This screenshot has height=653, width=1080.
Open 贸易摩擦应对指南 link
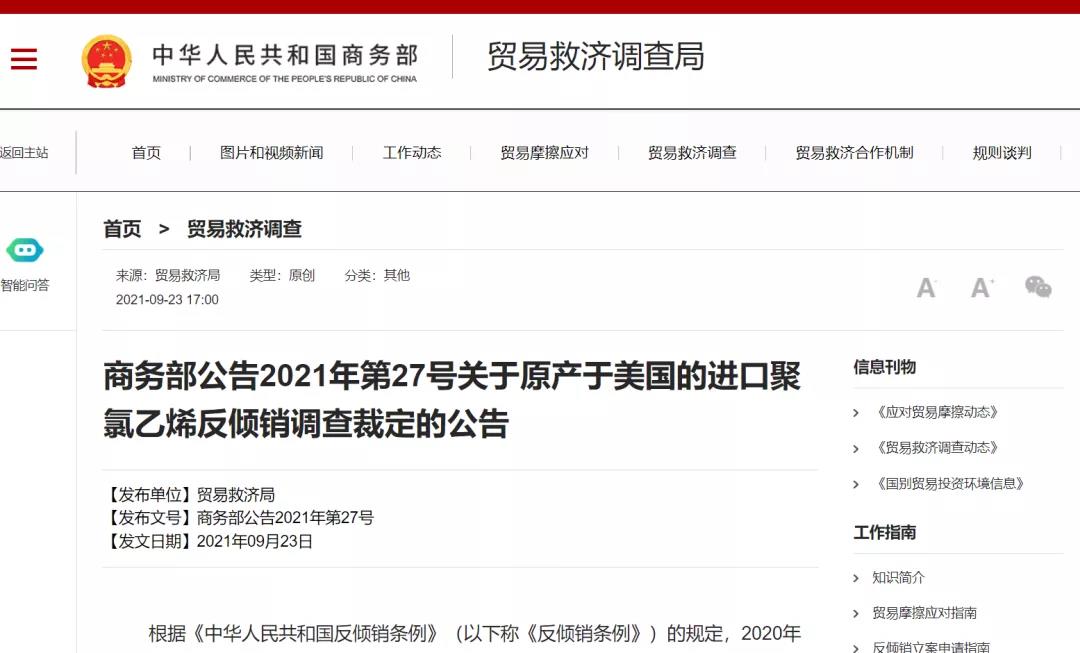[924, 614]
